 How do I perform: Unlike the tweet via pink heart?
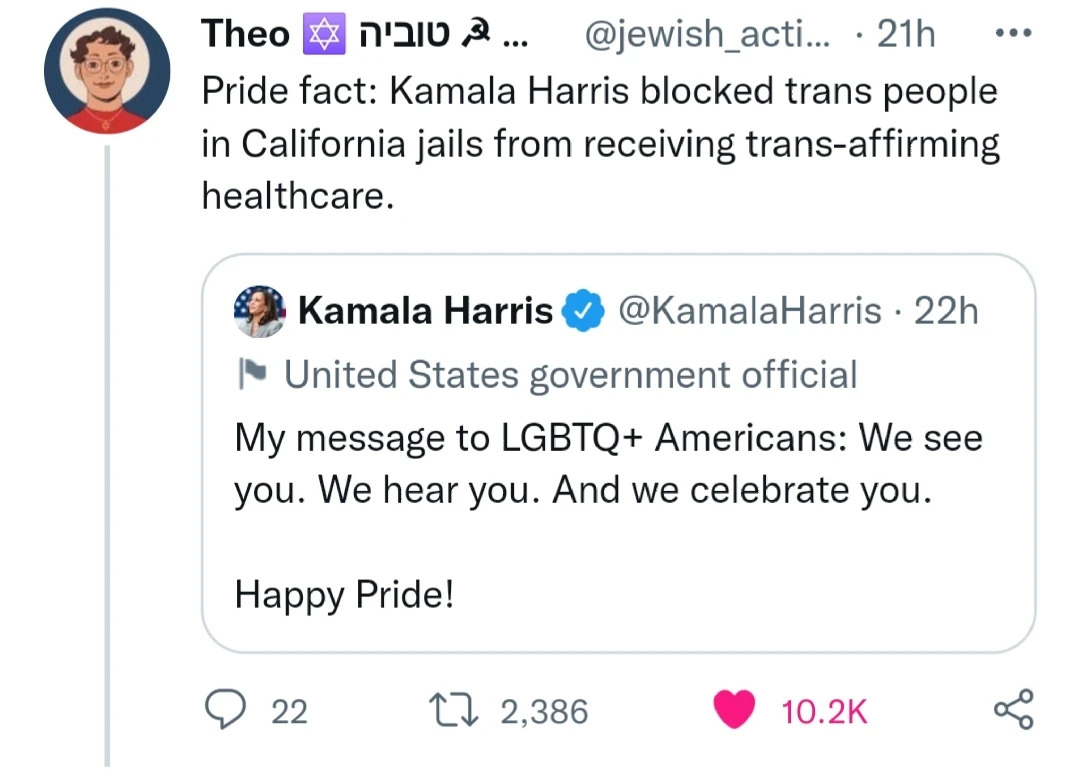click(735, 710)
